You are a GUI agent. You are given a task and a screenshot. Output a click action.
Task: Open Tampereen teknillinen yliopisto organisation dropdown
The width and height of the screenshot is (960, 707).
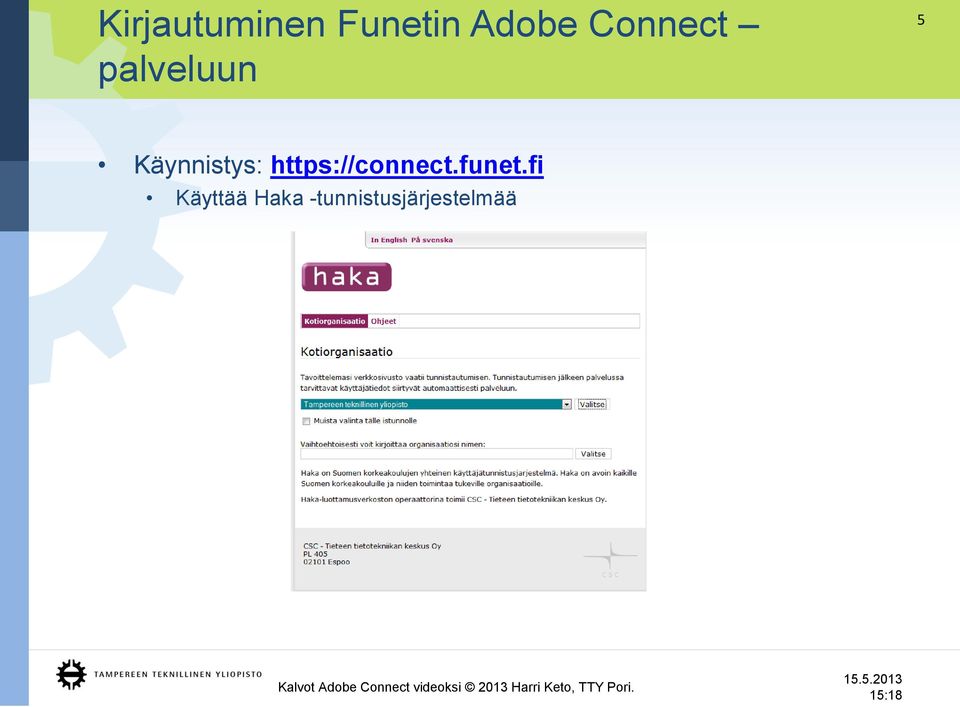(x=436, y=405)
